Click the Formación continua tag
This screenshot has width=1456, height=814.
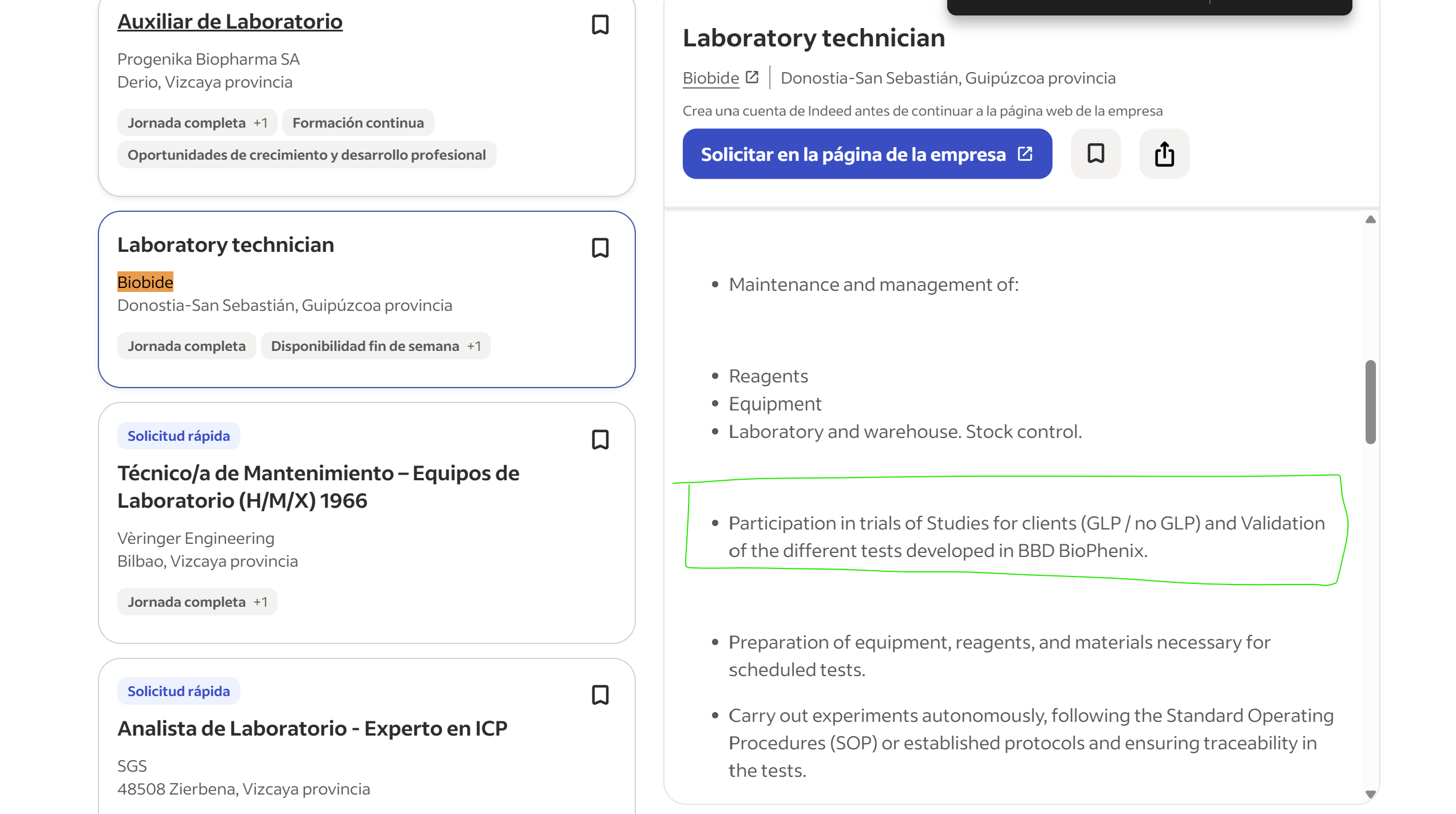358,123
